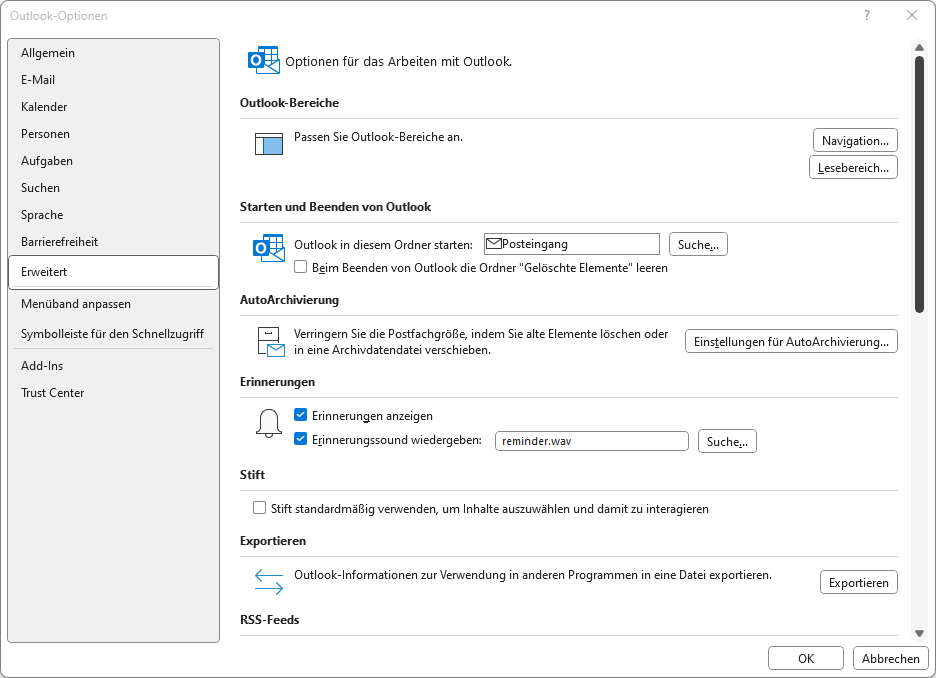The height and width of the screenshot is (678, 936).
Task: Toggle Erinnerungssound wiedergeben checkbox
Action: (301, 439)
